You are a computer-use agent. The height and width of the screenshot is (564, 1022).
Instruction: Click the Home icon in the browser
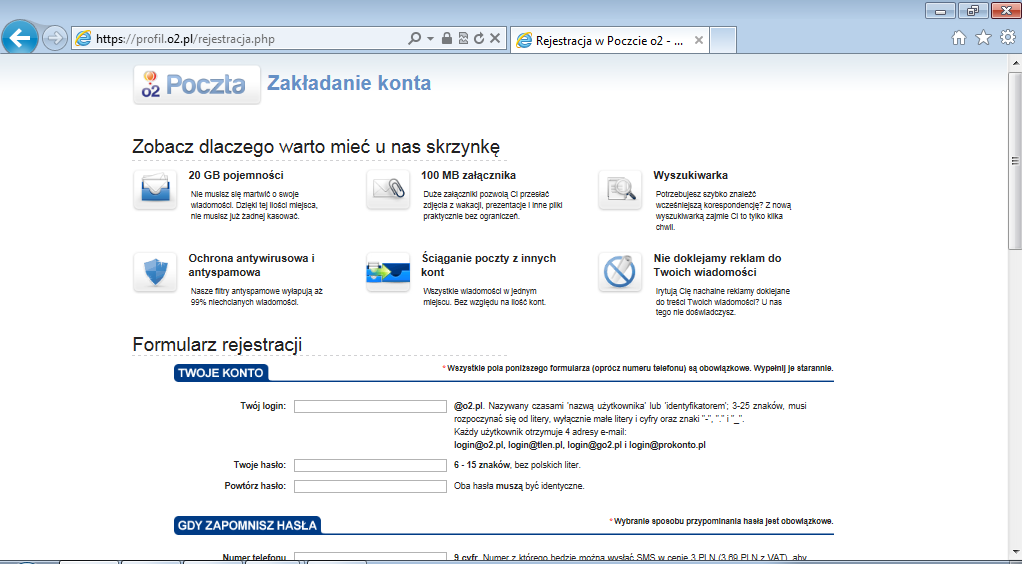click(959, 38)
